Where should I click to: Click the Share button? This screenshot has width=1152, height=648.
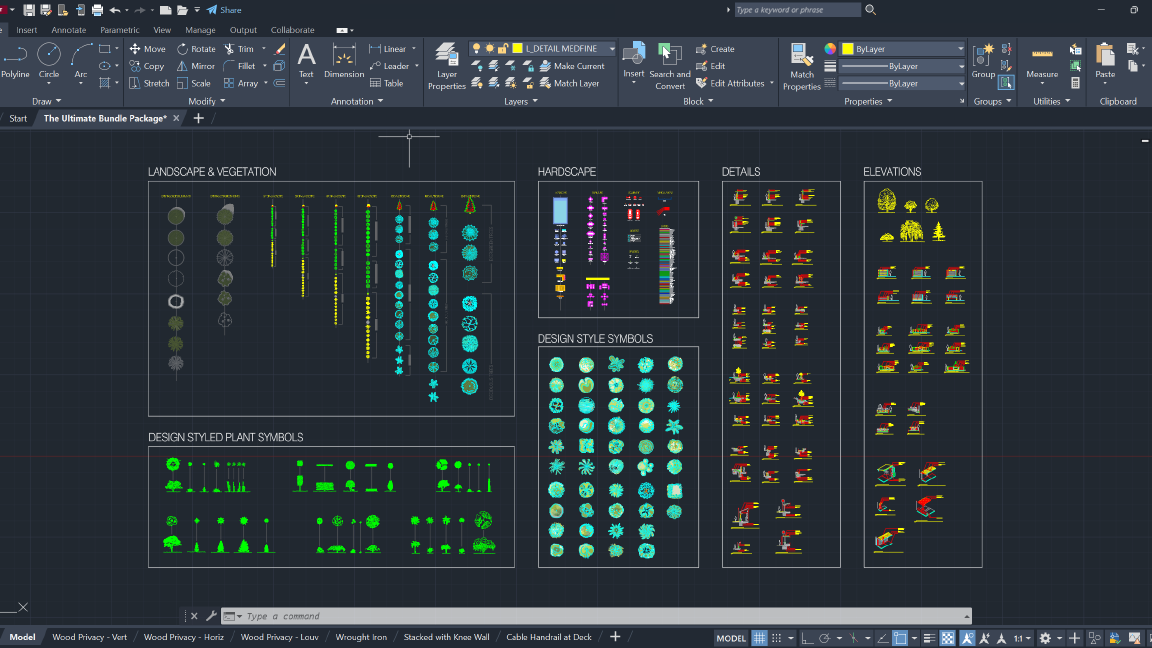point(224,10)
